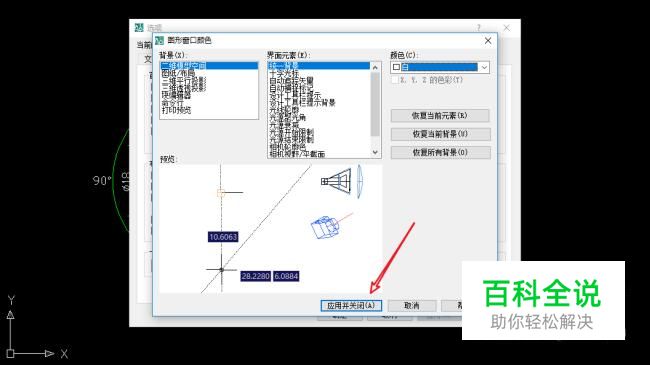650x365 pixels.
Task: Select 自动追踪矢量 interface element
Action: coord(291,80)
